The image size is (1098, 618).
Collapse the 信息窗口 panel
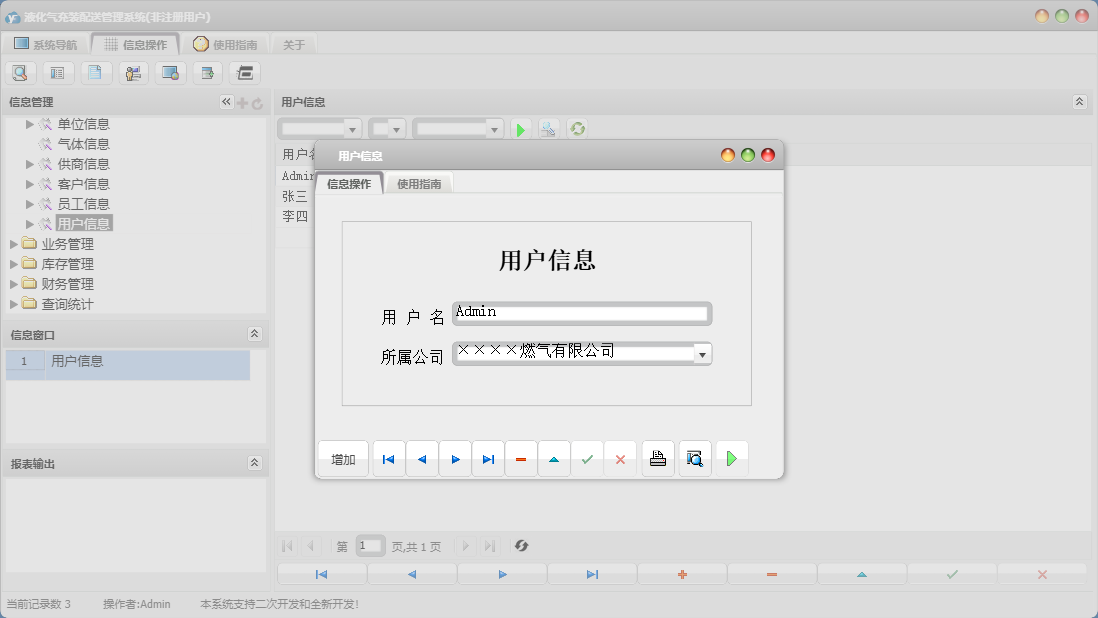256,334
